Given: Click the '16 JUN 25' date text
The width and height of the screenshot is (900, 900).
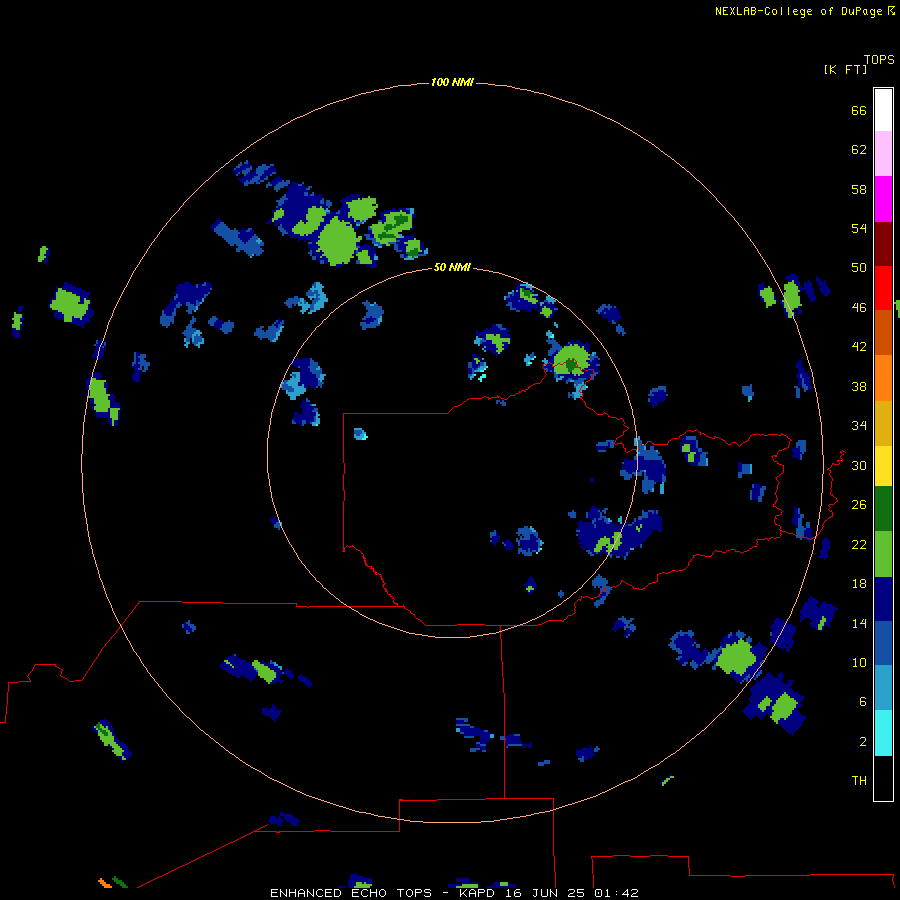Looking at the screenshot, I should pyautogui.click(x=544, y=893).
